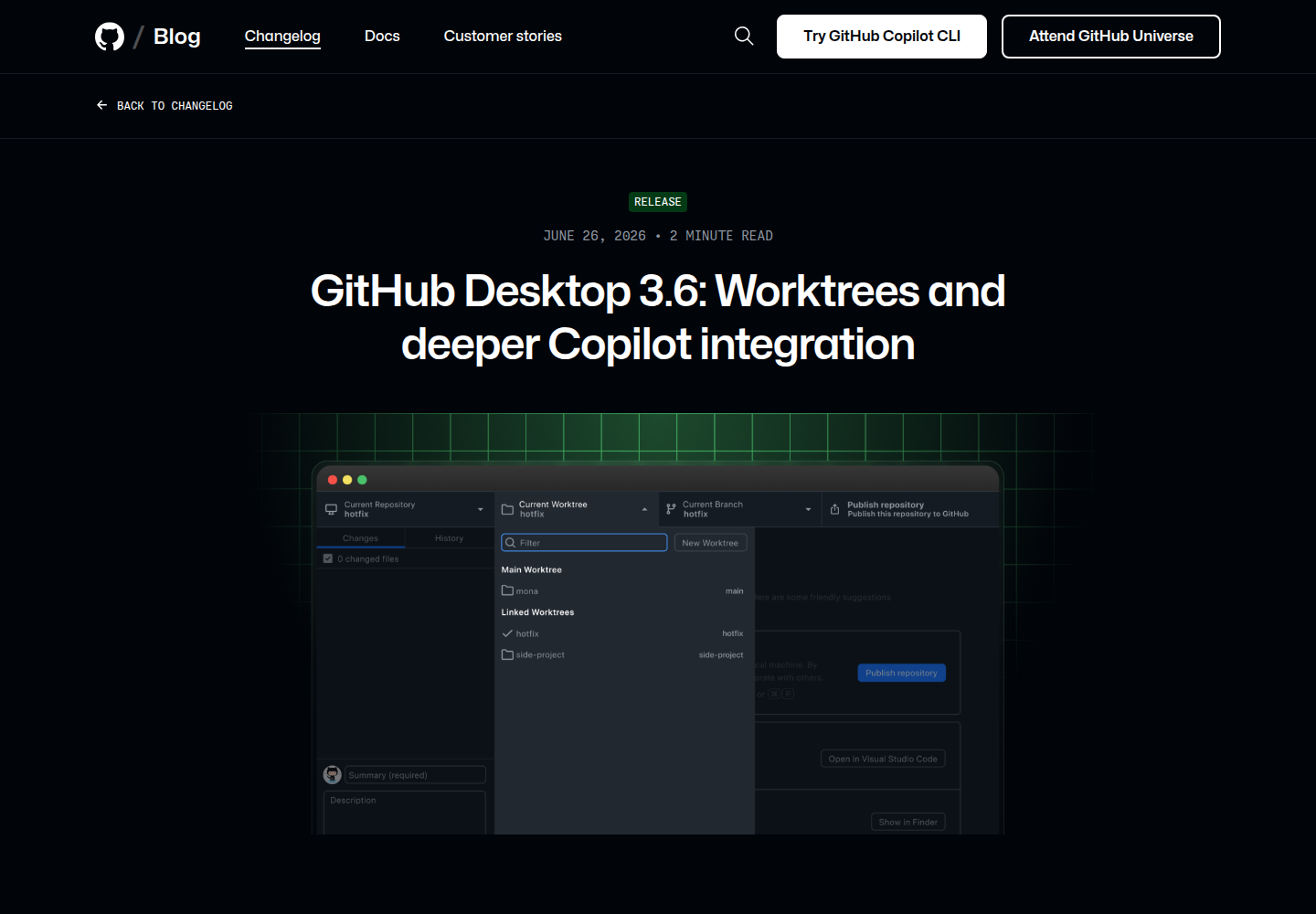Toggle the 0 changed files checkbox

pos(328,558)
